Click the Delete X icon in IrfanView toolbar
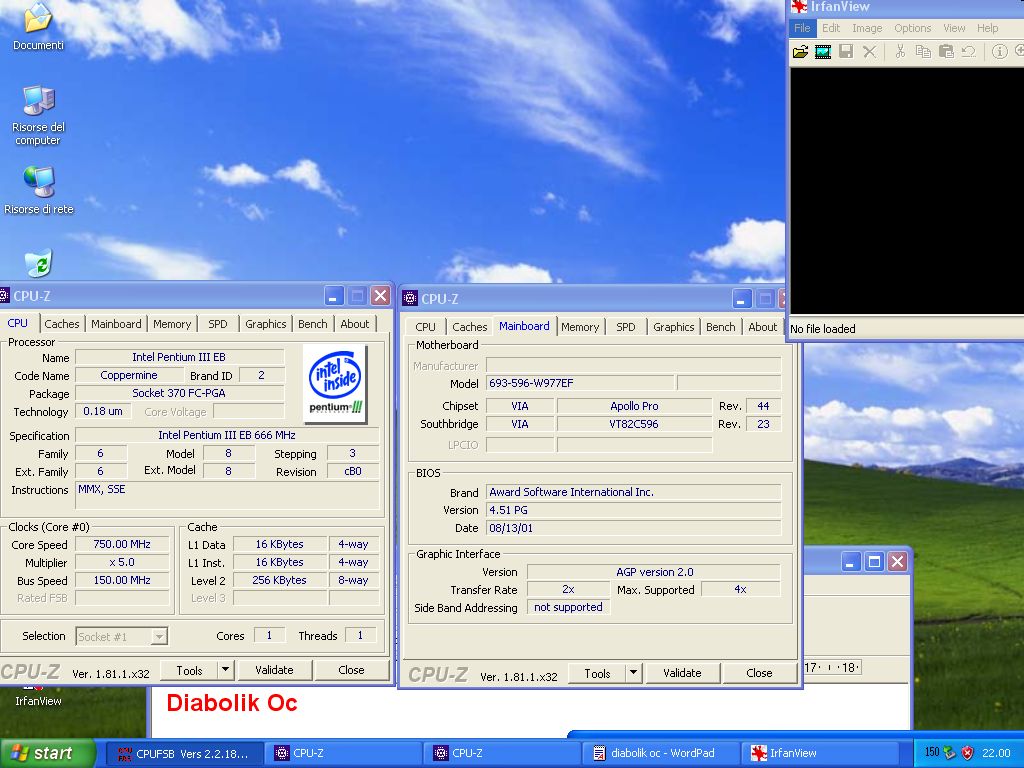 (869, 52)
